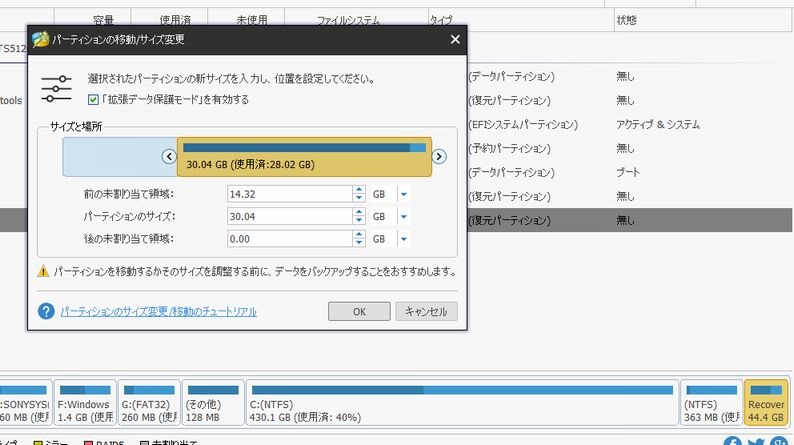Click the right resize handle arrow on partition bar
The width and height of the screenshot is (794, 445).
click(x=439, y=156)
